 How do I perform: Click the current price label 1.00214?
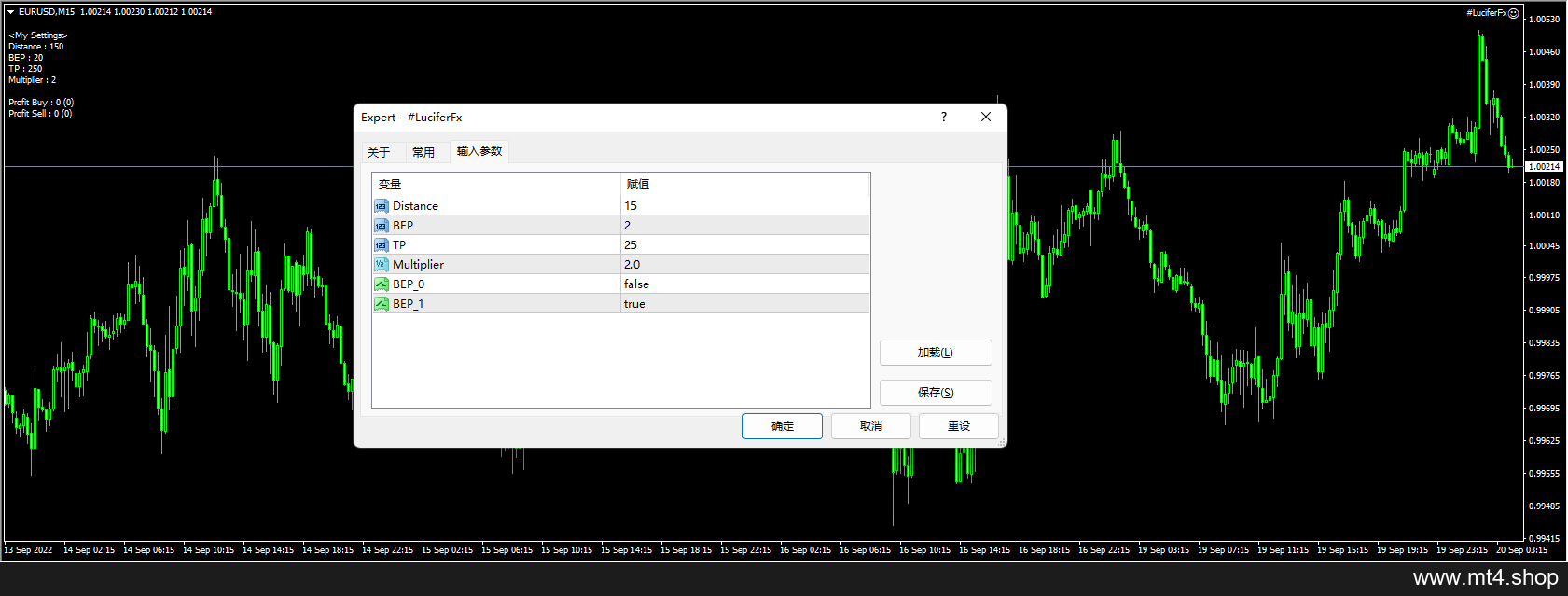[x=1544, y=167]
